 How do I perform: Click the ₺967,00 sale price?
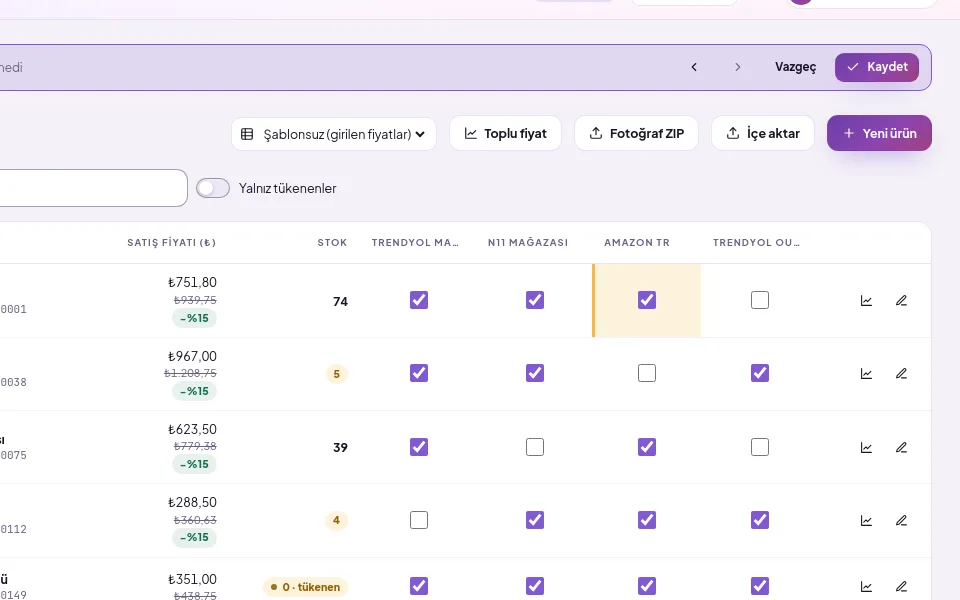point(192,356)
